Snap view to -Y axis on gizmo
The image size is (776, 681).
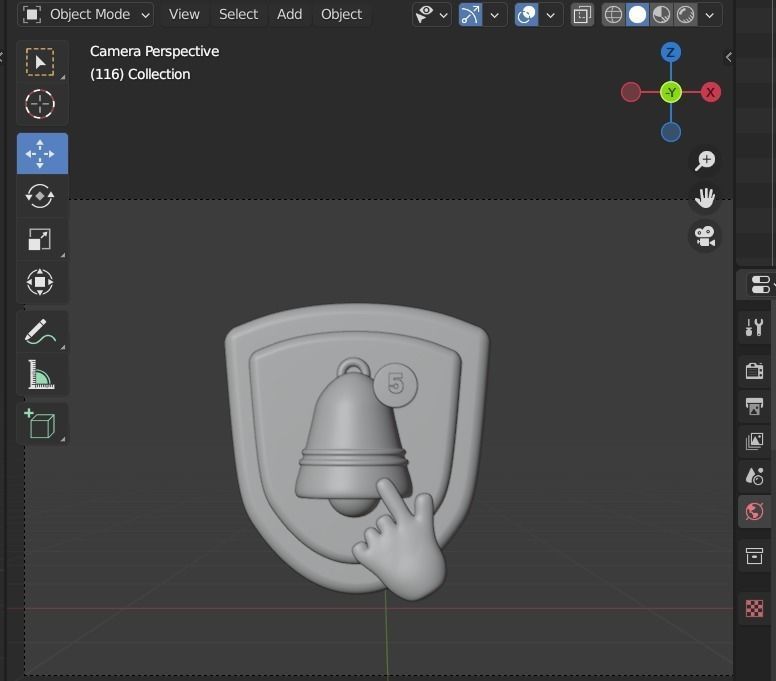click(x=671, y=92)
